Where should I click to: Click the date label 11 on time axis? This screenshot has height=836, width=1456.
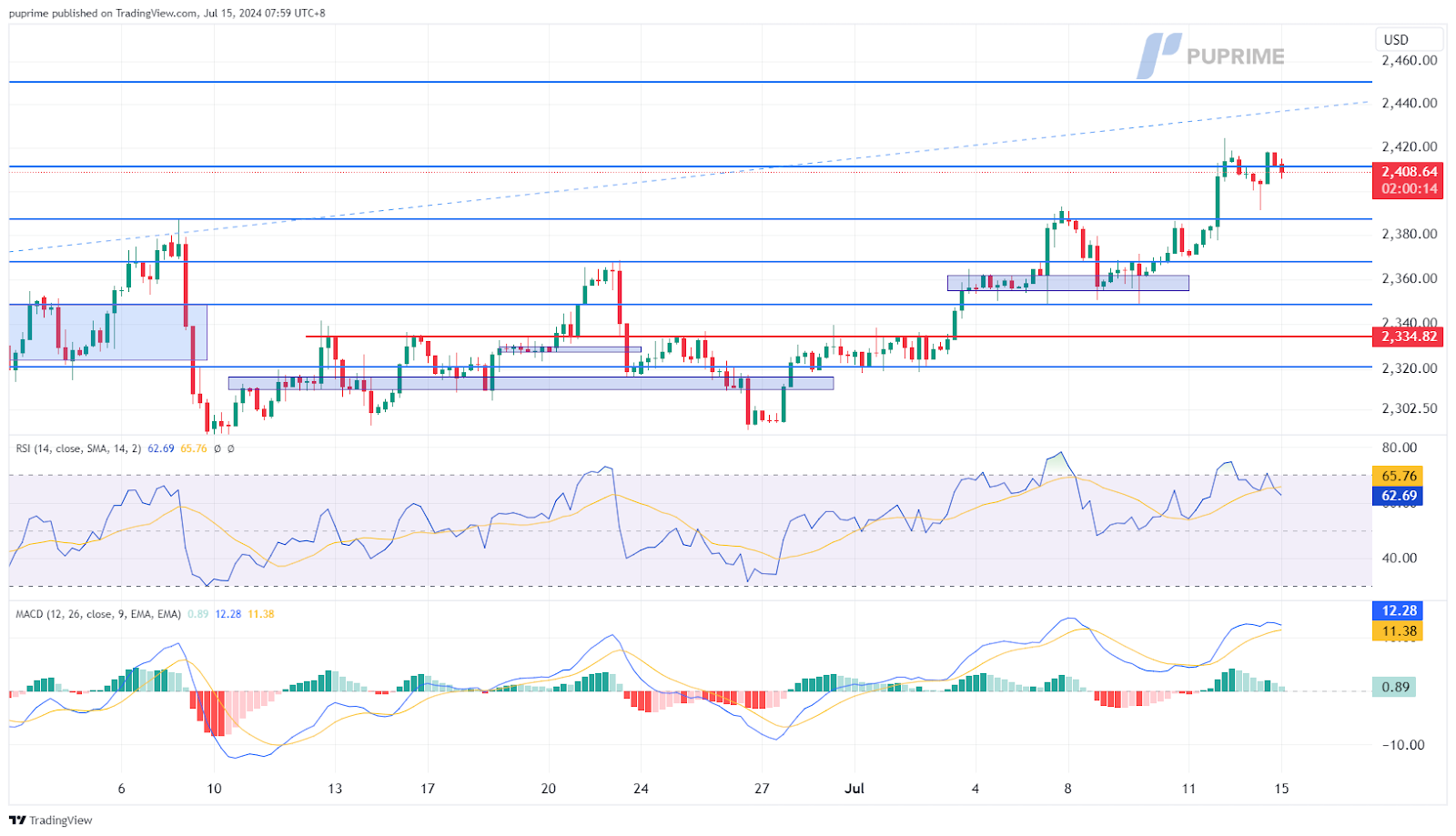pyautogui.click(x=1188, y=789)
